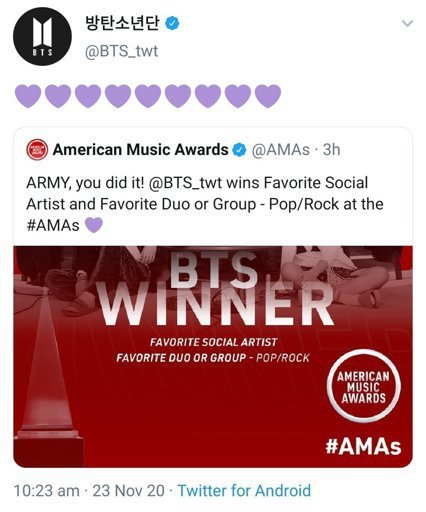Open the BTS WINNER image
Screen dimensions: 426x512
213,356
